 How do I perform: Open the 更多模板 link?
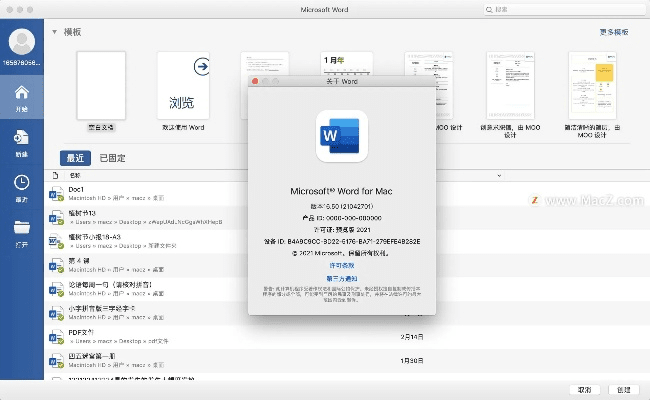coord(614,32)
